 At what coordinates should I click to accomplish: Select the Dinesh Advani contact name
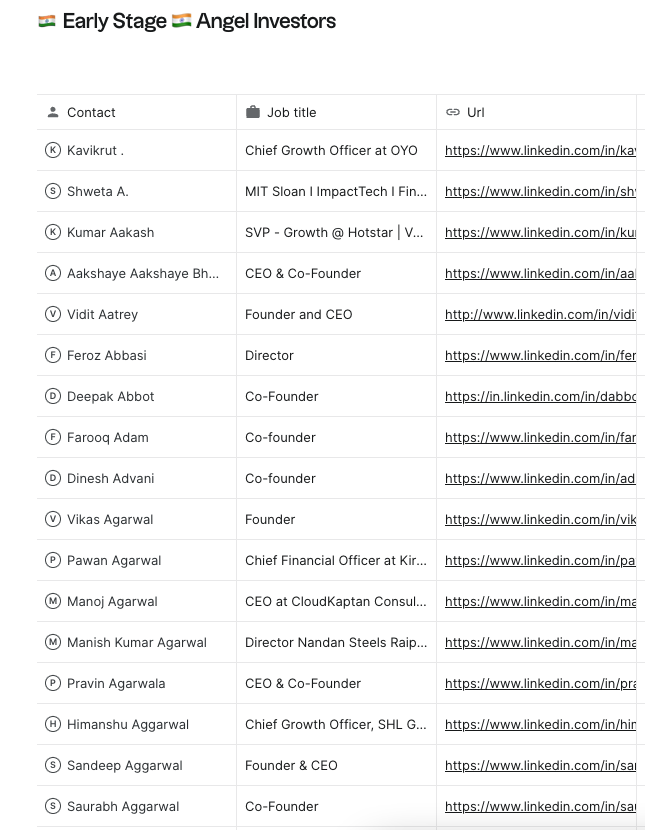(x=110, y=479)
